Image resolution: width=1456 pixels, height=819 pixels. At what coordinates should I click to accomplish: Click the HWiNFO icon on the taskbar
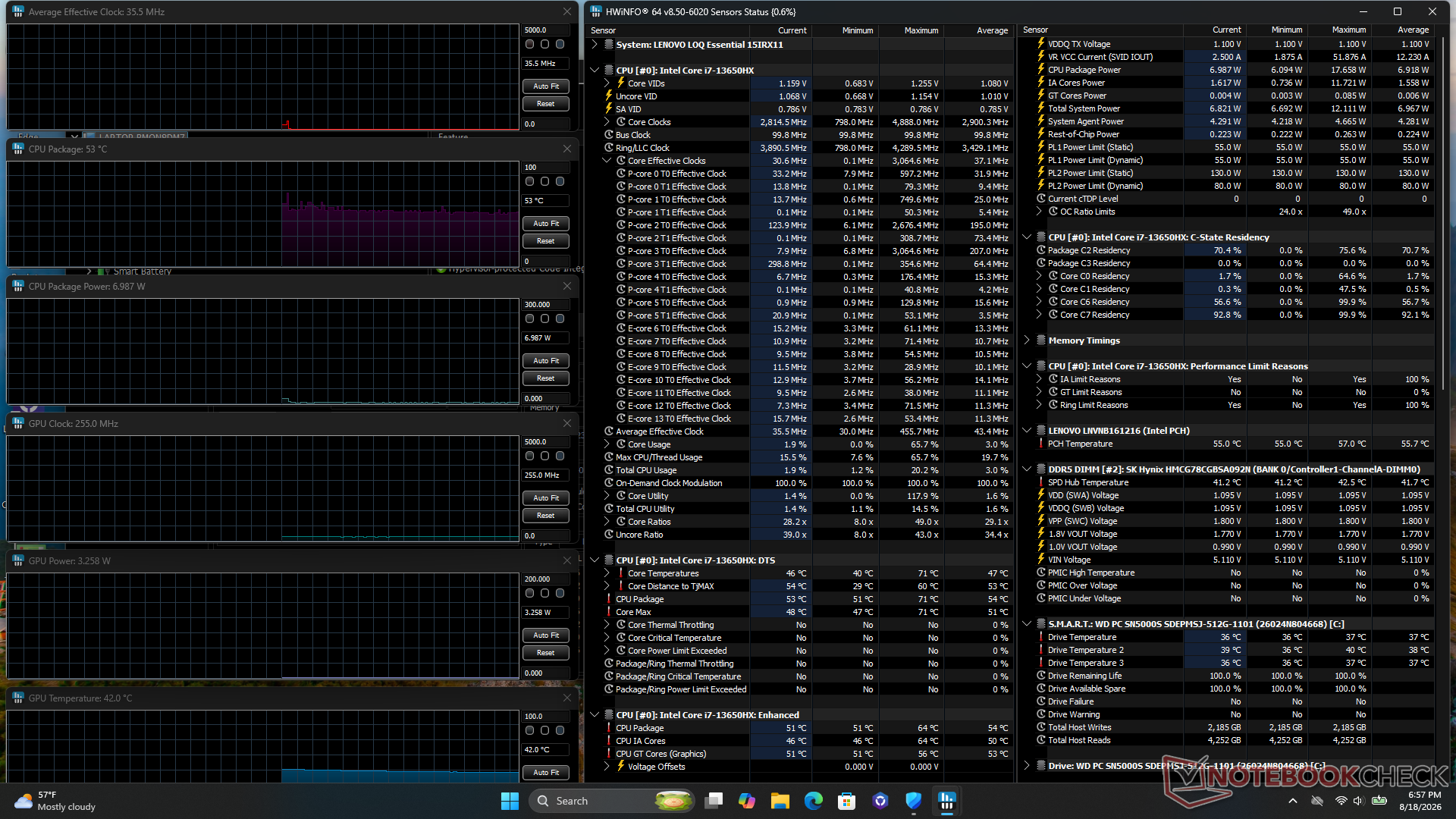(947, 801)
